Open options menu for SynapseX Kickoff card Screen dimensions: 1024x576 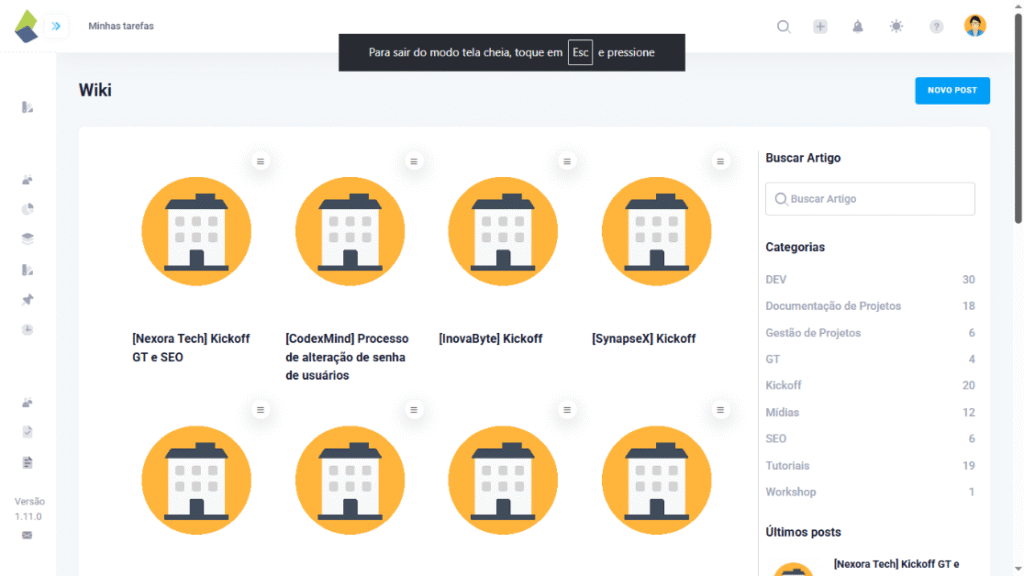point(720,161)
